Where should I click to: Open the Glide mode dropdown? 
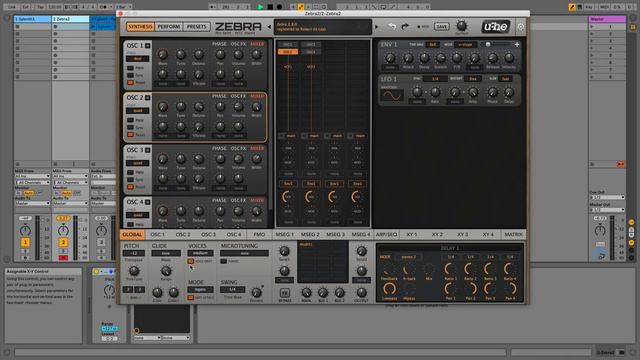pyautogui.click(x=166, y=253)
